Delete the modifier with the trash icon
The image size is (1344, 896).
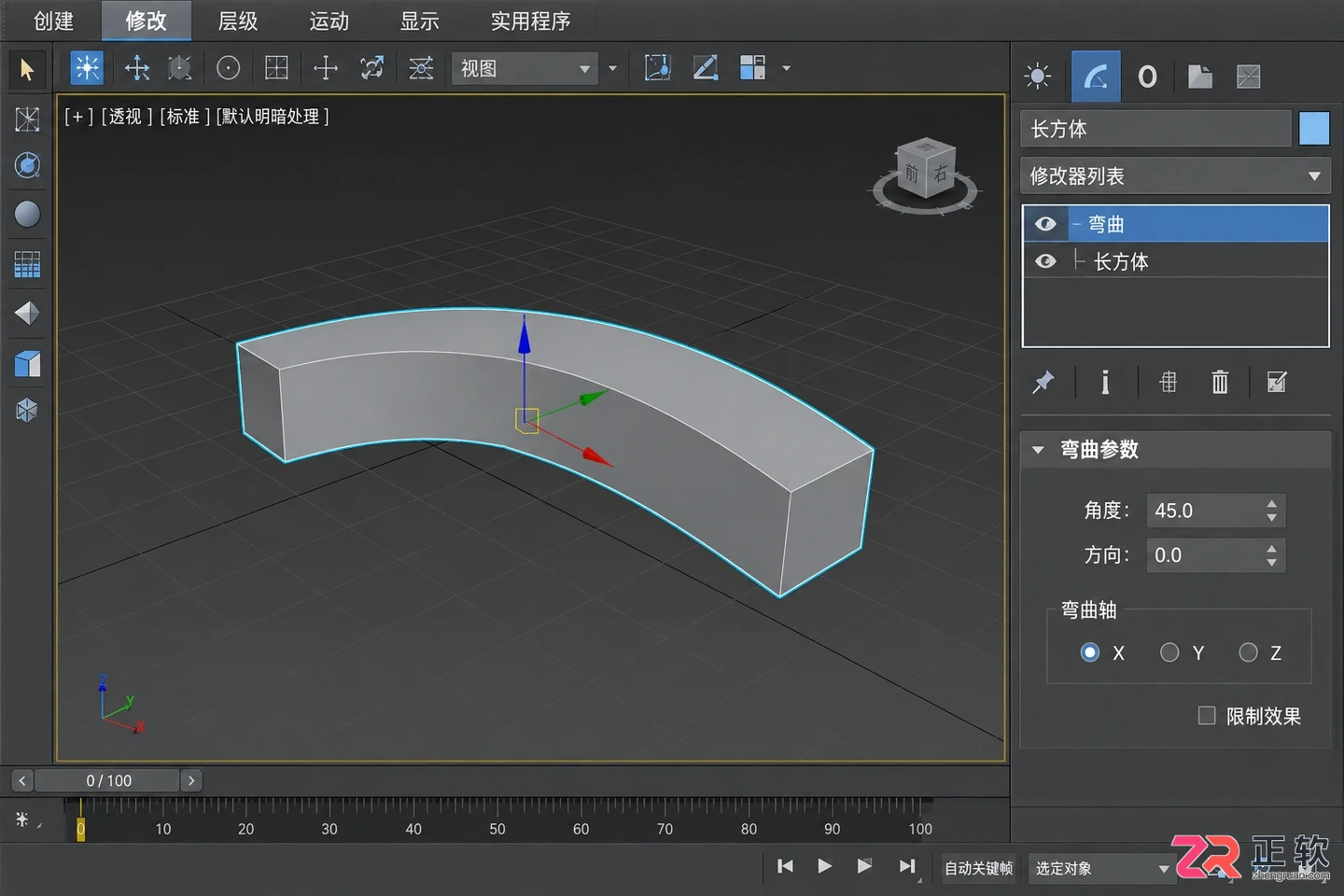[1220, 382]
